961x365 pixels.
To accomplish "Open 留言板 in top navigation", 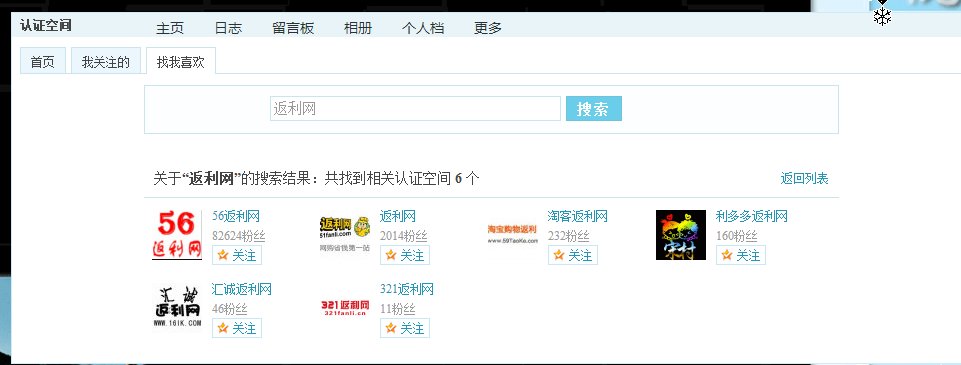I will click(293, 28).
